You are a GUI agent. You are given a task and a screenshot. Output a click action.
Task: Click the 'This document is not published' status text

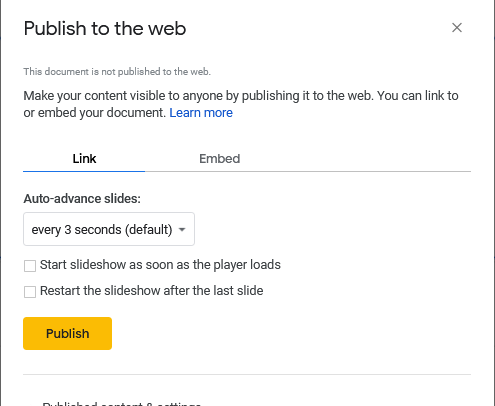pyautogui.click(x=117, y=72)
